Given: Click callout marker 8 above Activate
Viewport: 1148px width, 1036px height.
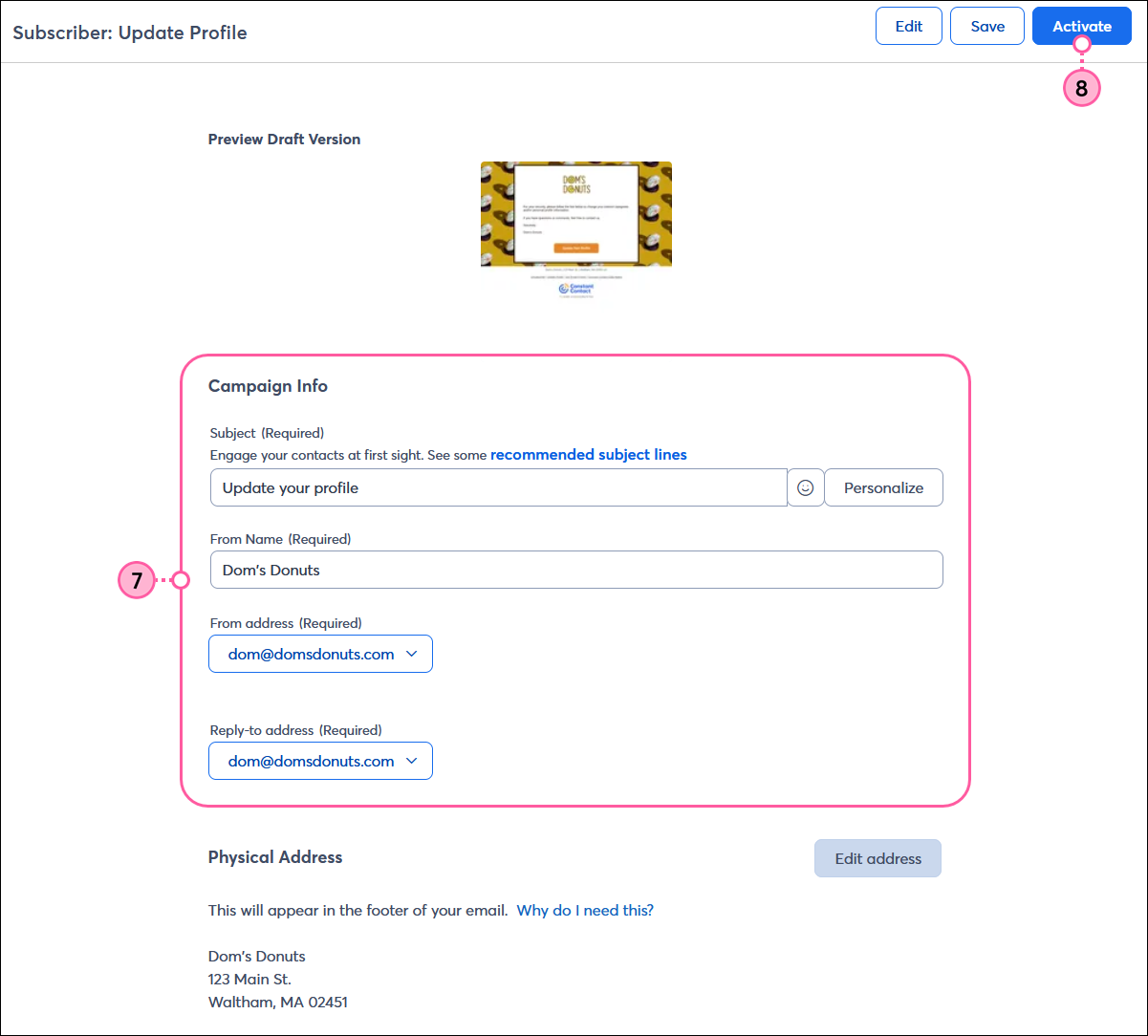Looking at the screenshot, I should (x=1081, y=87).
